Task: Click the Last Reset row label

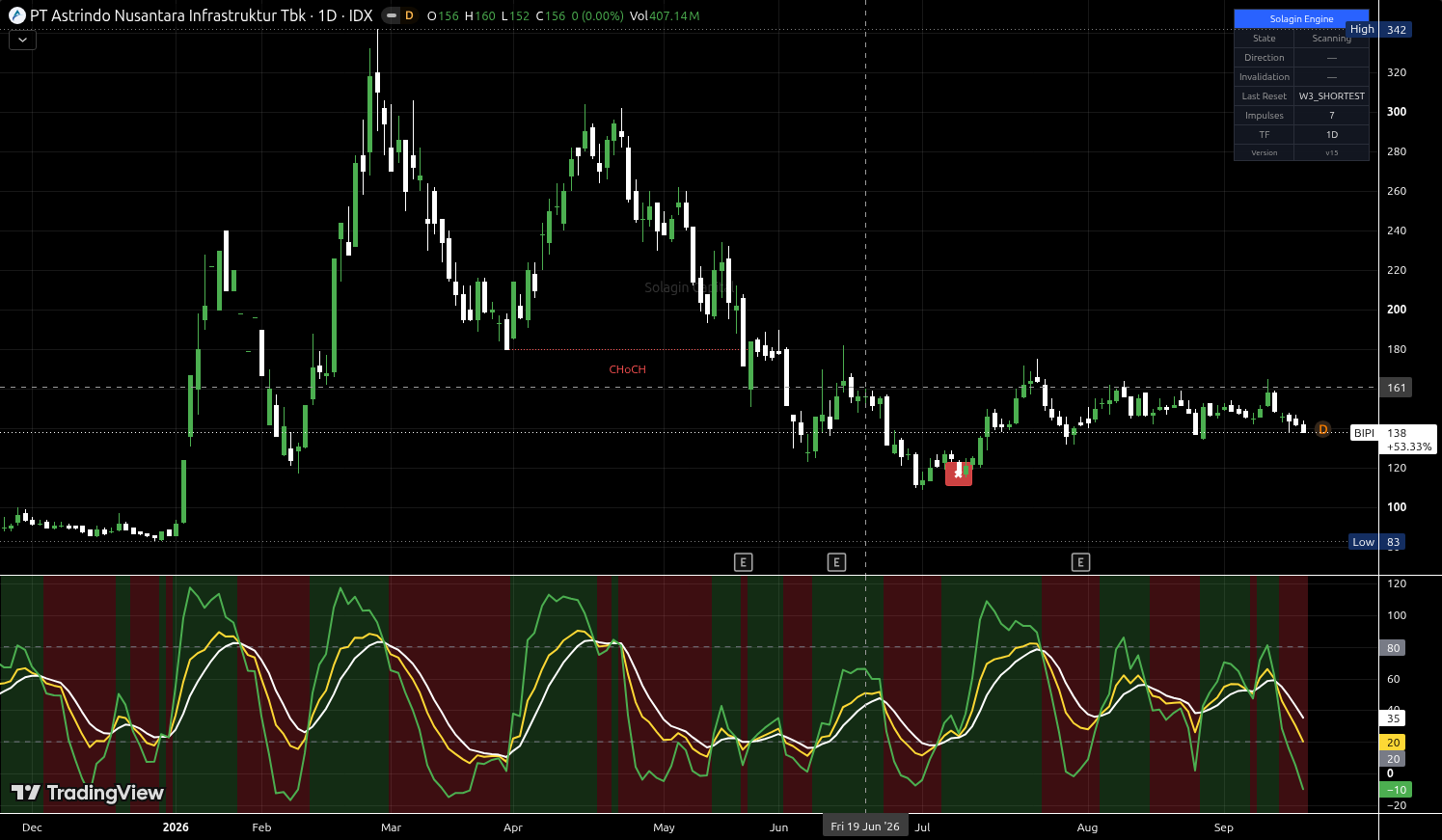Action: (1265, 96)
